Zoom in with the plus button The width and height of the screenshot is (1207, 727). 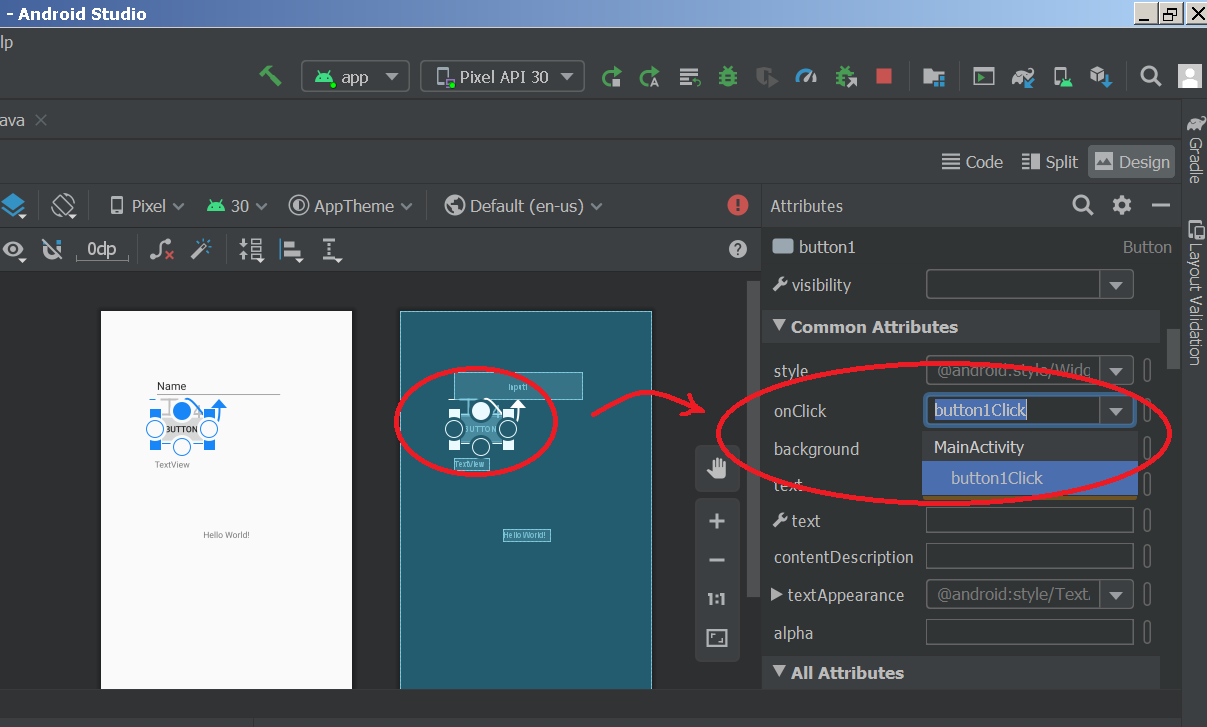[x=717, y=521]
